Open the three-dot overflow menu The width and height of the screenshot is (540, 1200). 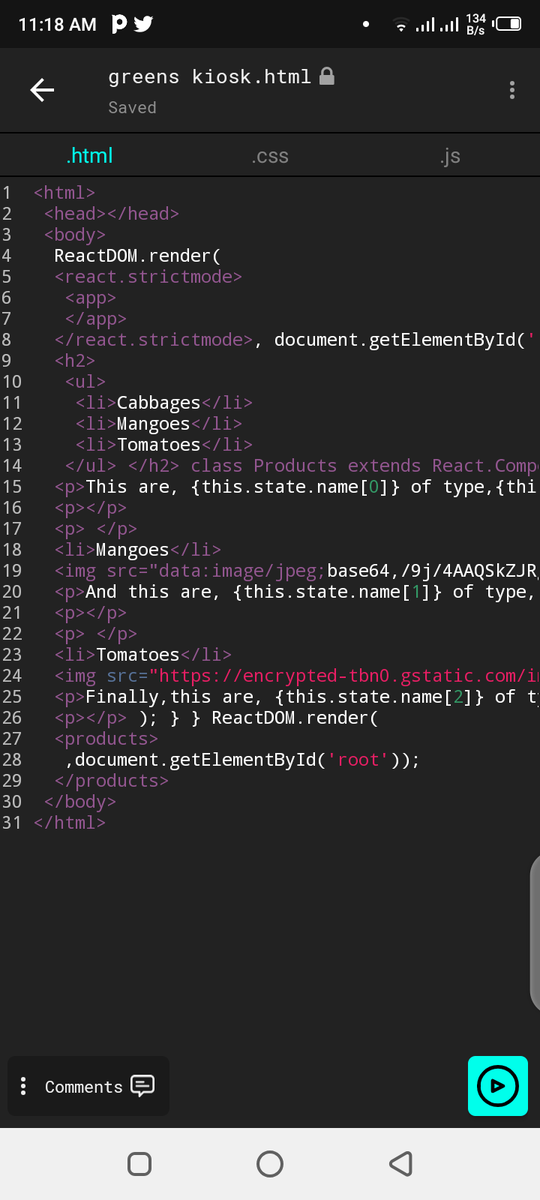click(512, 90)
